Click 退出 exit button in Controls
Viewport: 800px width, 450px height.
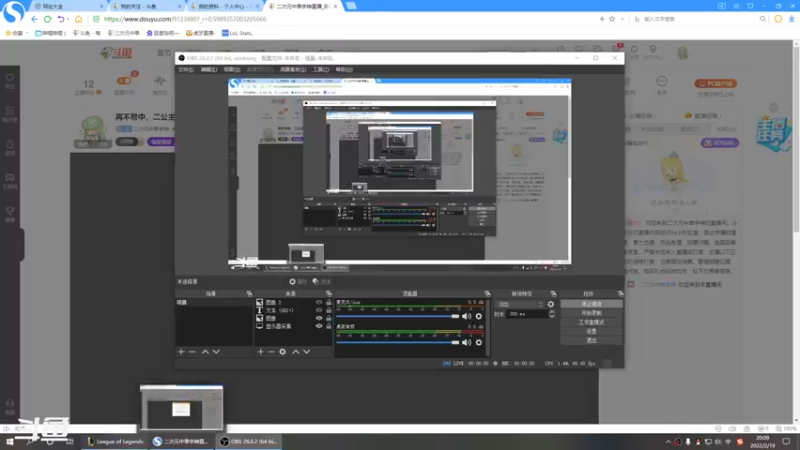pos(591,340)
